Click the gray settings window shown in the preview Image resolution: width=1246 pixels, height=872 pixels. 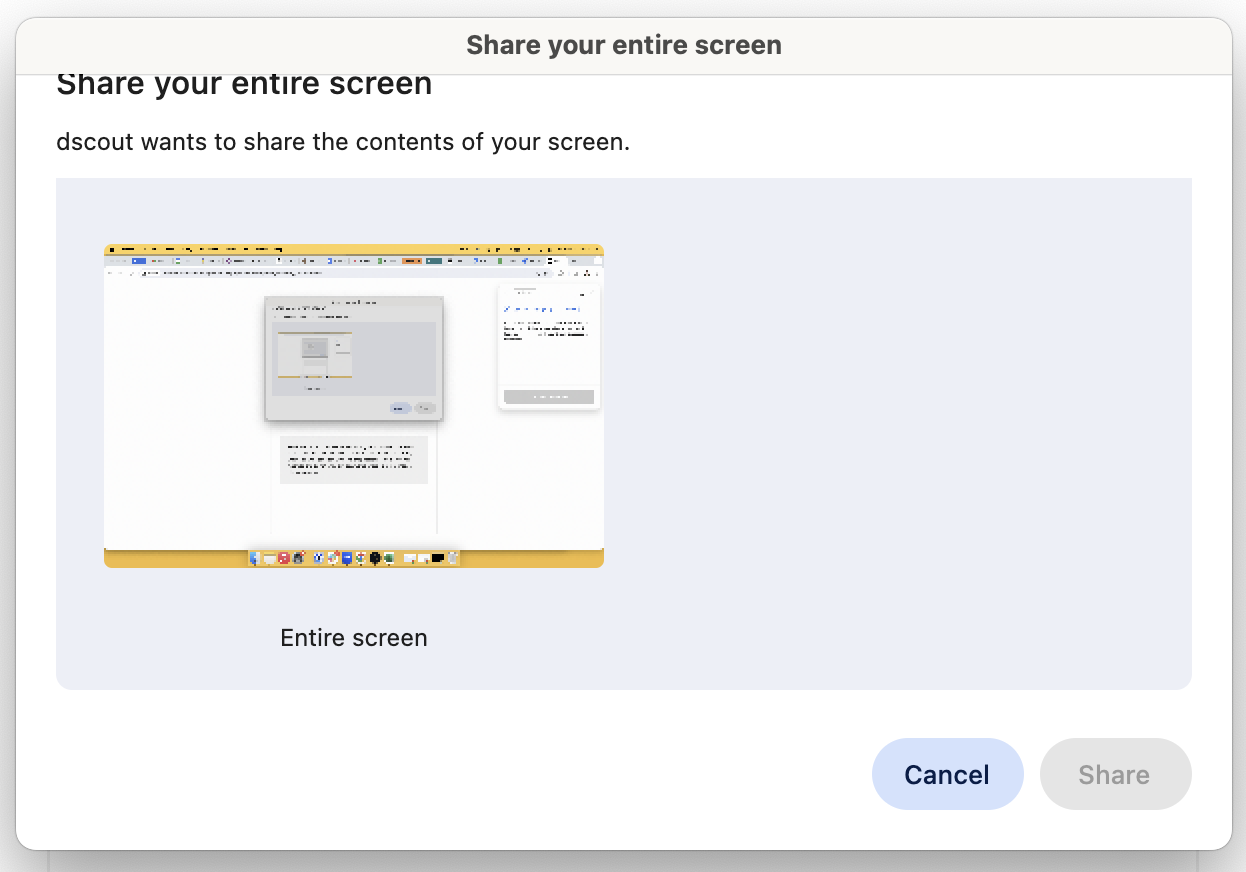click(x=353, y=357)
